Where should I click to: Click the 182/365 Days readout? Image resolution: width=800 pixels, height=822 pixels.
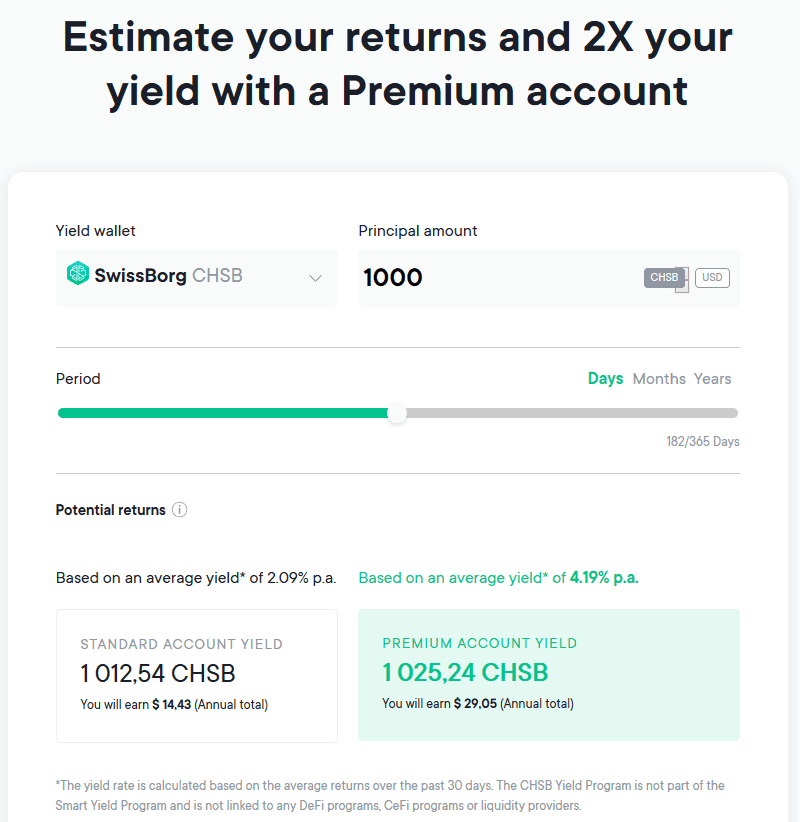tap(702, 441)
